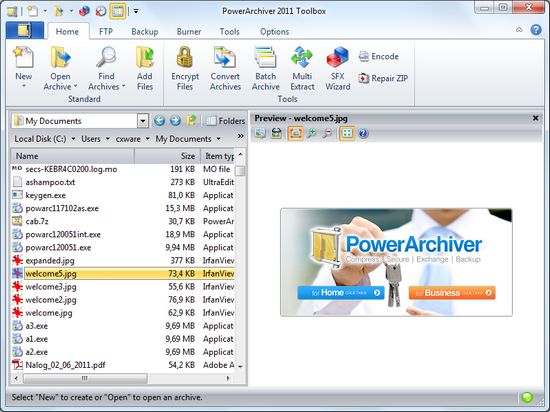Viewport: 550px width, 412px height.
Task: Expand the breadcrumb overflow chevron
Action: [x=241, y=136]
